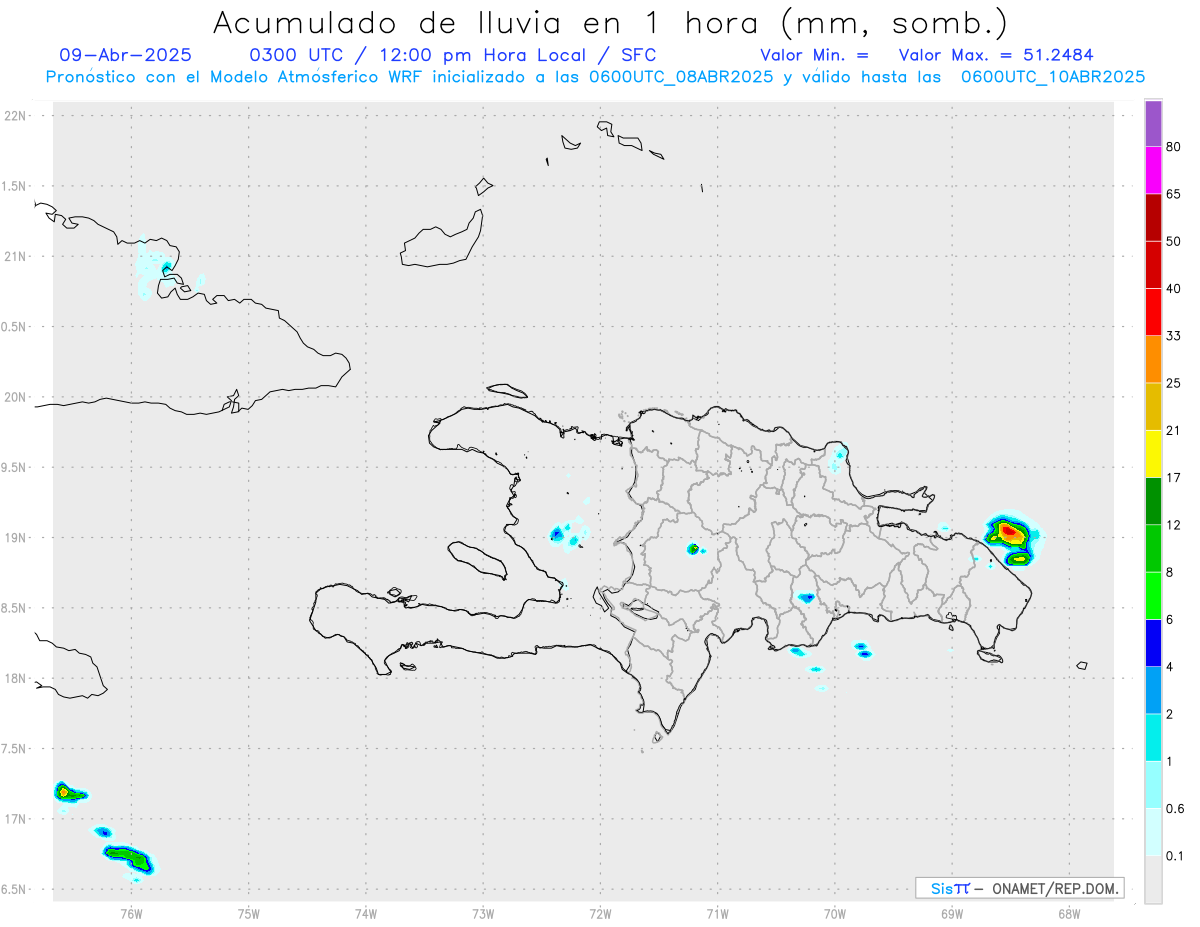Click the red swatch between 40 and 50

1153,264
